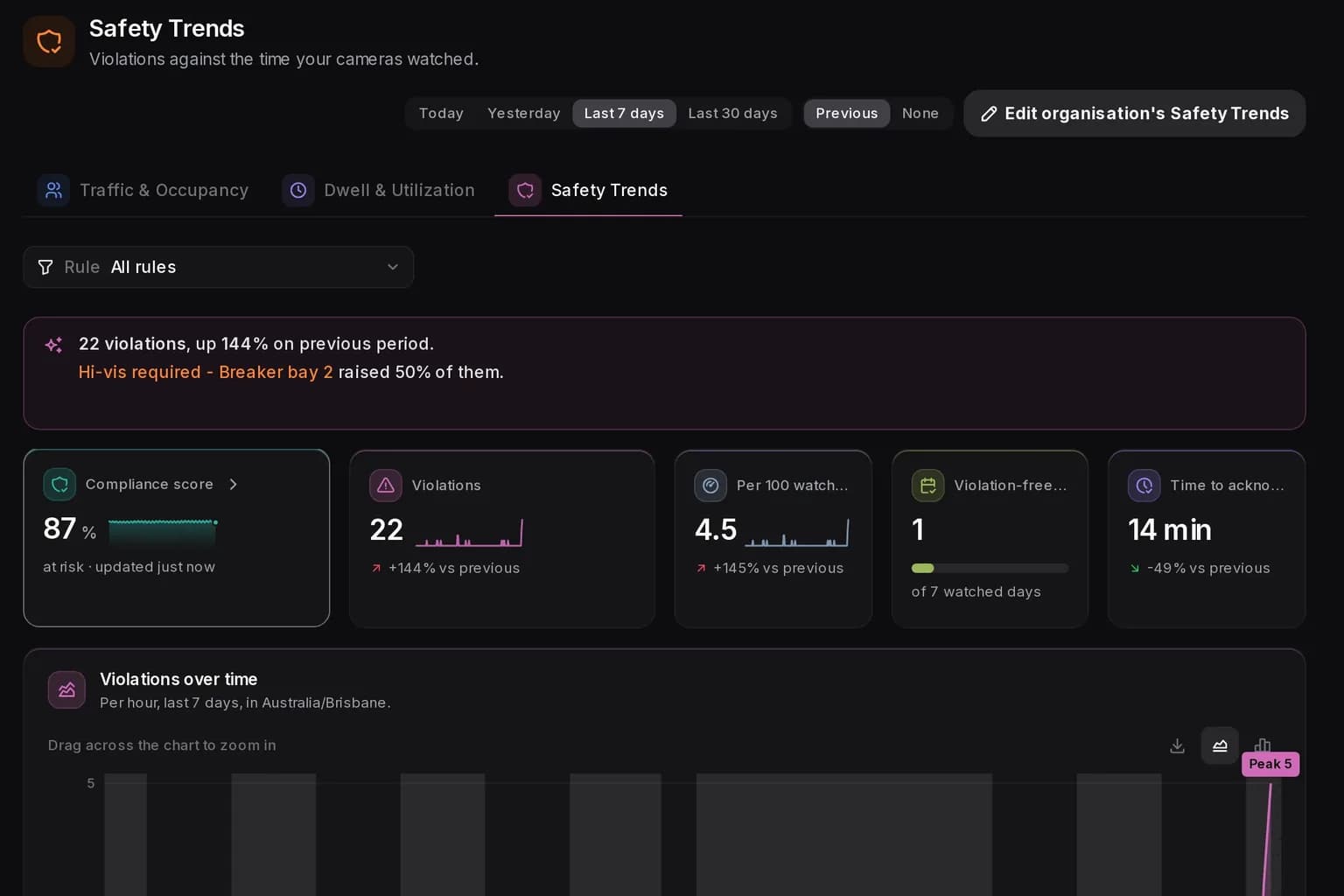1344x896 pixels.
Task: Expand the Compliance score chevron
Action: [233, 485]
